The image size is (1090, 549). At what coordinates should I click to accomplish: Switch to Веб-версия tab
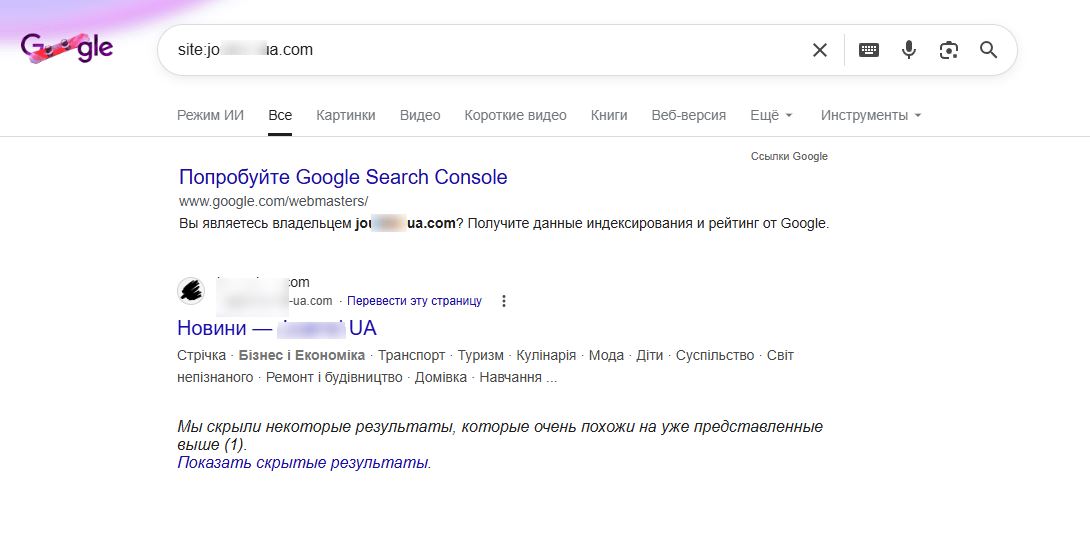[688, 115]
